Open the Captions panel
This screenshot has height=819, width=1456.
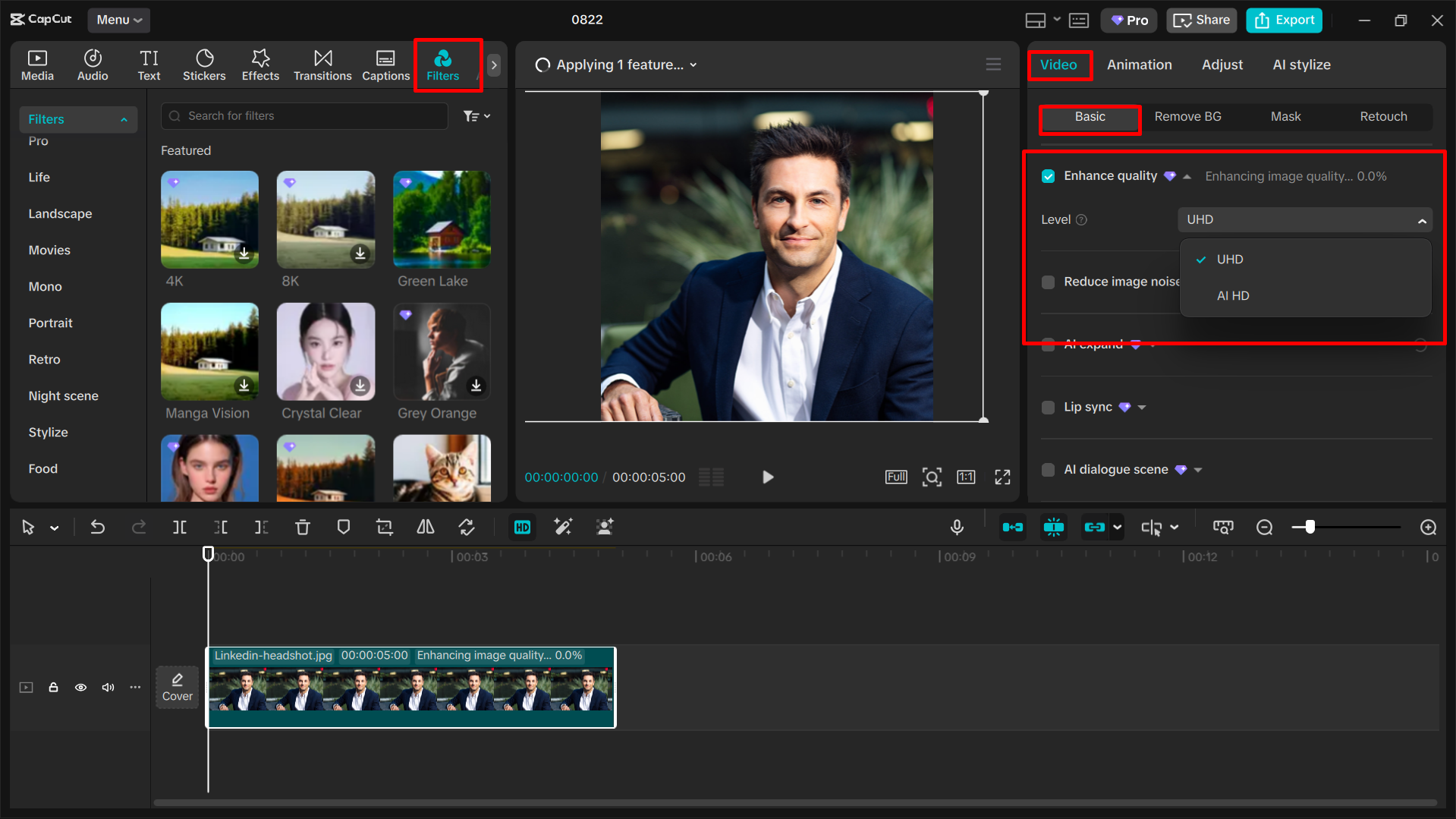point(385,65)
